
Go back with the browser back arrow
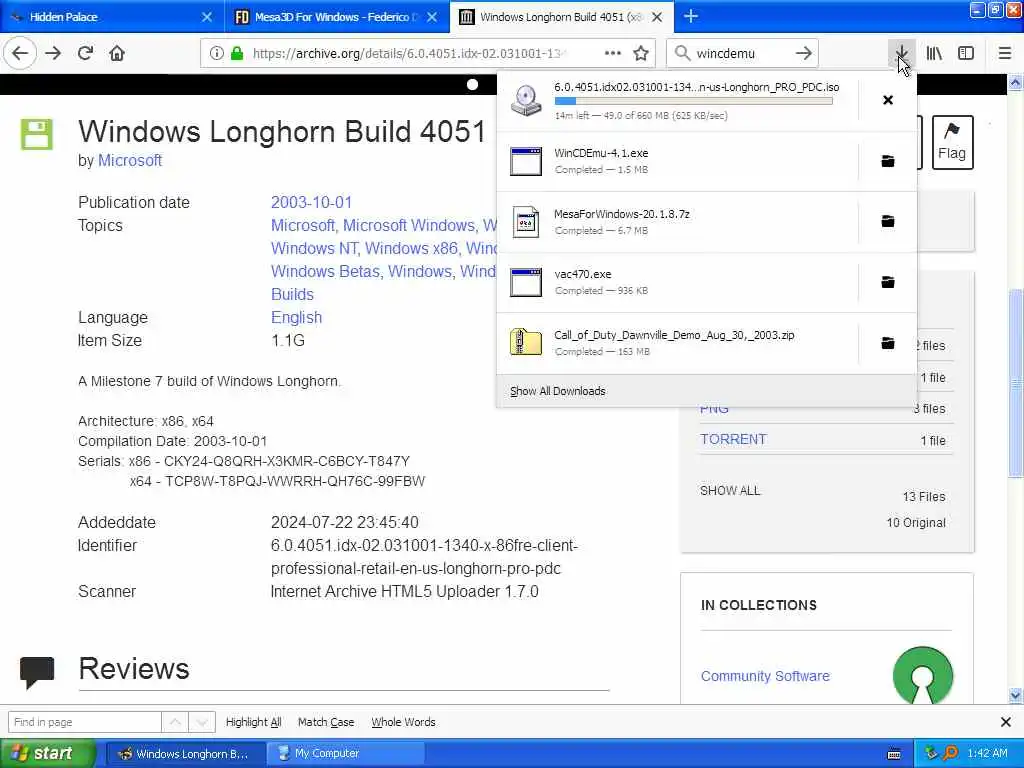point(20,53)
